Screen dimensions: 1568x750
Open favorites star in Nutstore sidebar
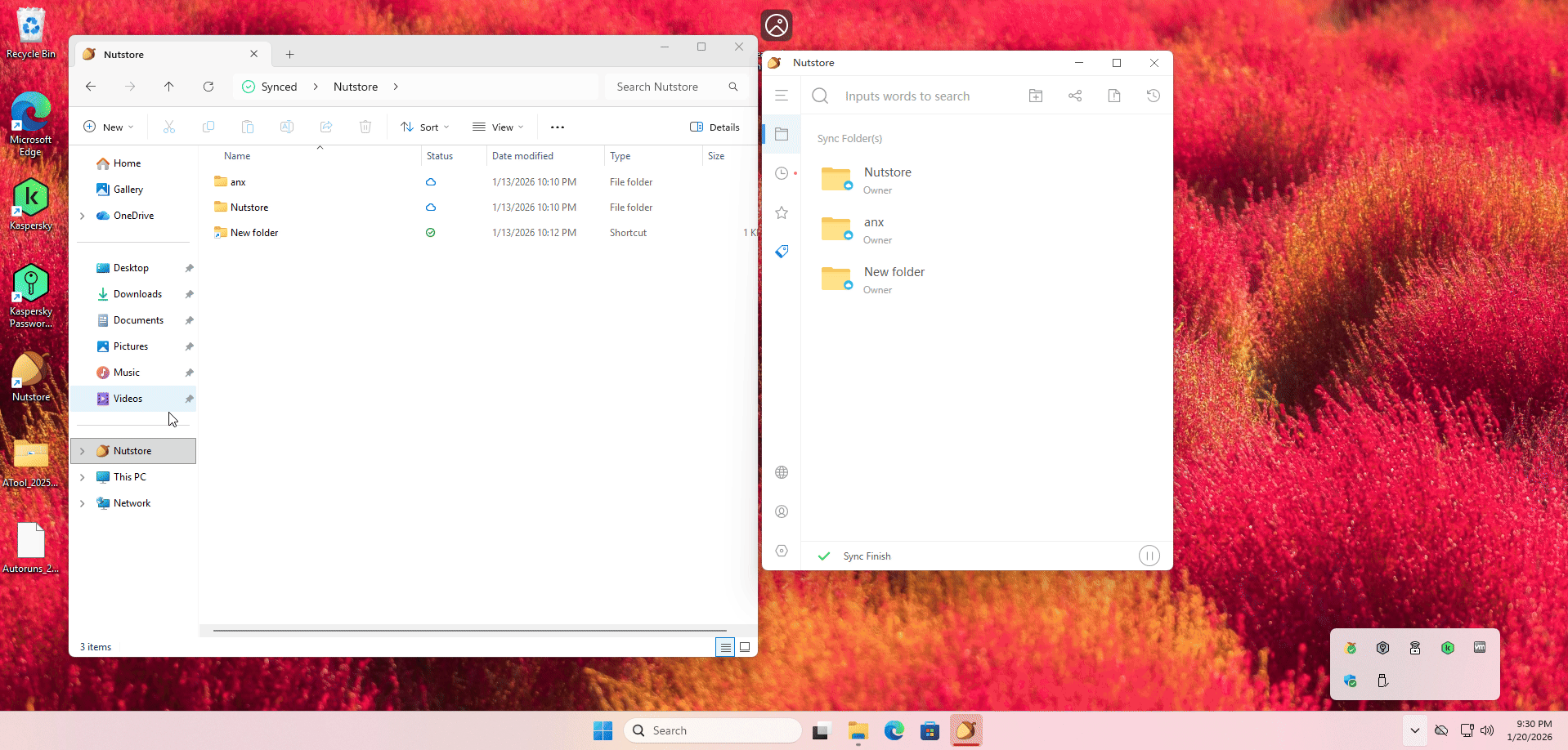782,212
